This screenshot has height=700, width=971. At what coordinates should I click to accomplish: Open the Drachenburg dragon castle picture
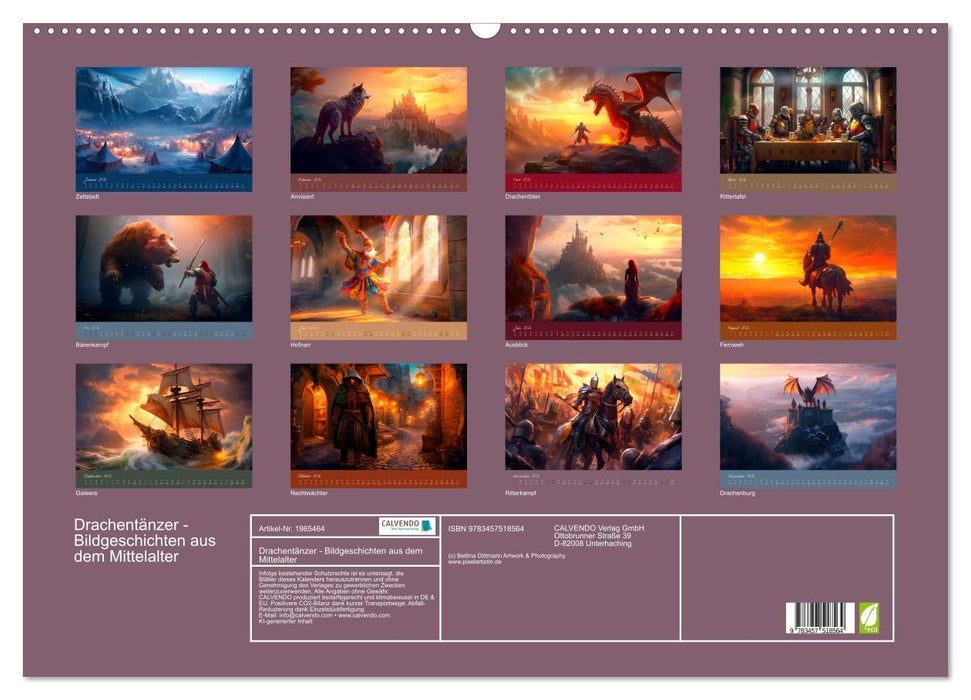coord(808,417)
